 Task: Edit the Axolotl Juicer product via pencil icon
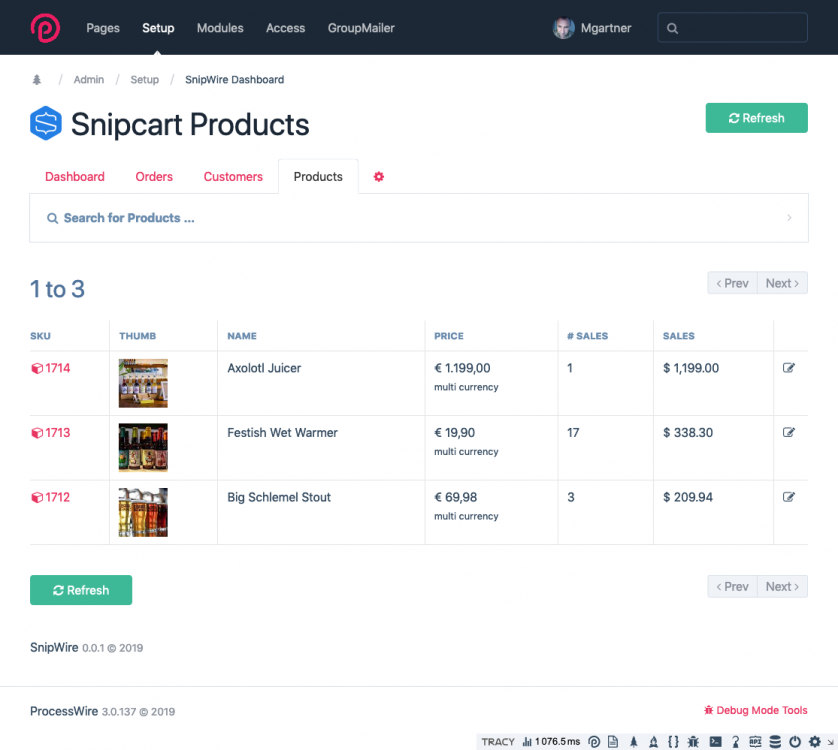pyautogui.click(x=789, y=368)
